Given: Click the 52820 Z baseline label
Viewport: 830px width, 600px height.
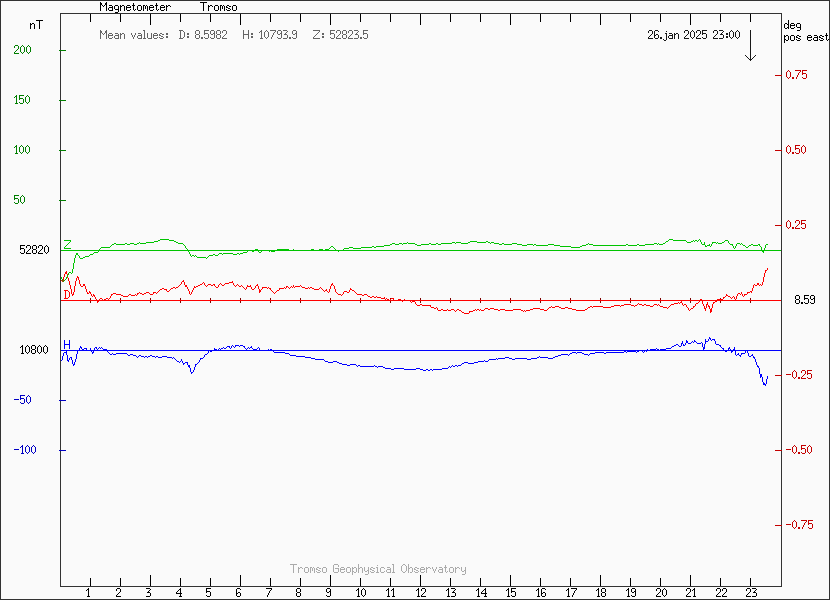Looking at the screenshot, I should tap(34, 250).
